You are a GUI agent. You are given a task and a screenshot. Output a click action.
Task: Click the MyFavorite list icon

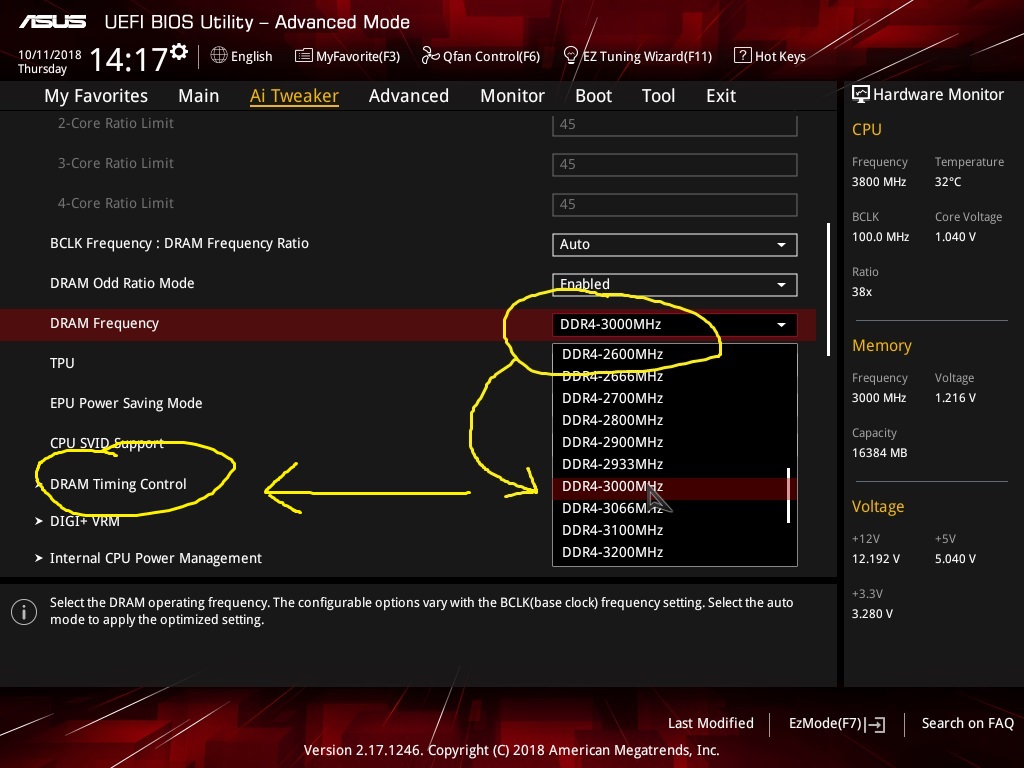(x=304, y=56)
